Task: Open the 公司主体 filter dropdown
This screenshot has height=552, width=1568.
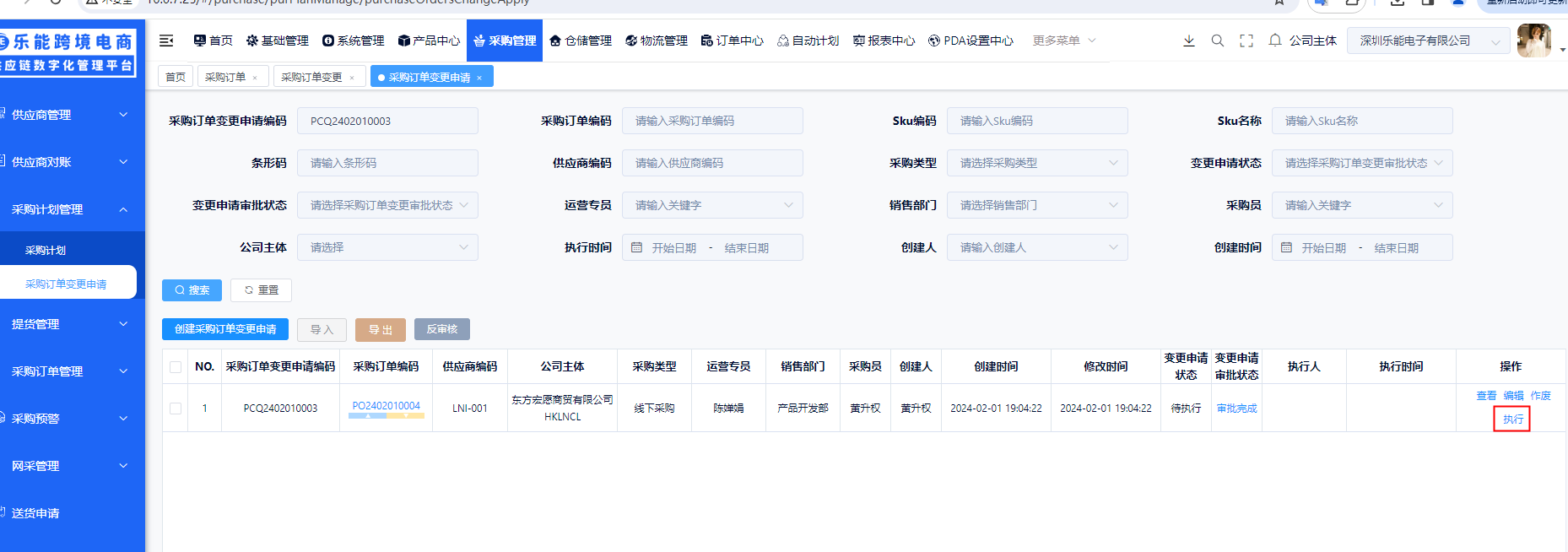Action: pyautogui.click(x=387, y=247)
